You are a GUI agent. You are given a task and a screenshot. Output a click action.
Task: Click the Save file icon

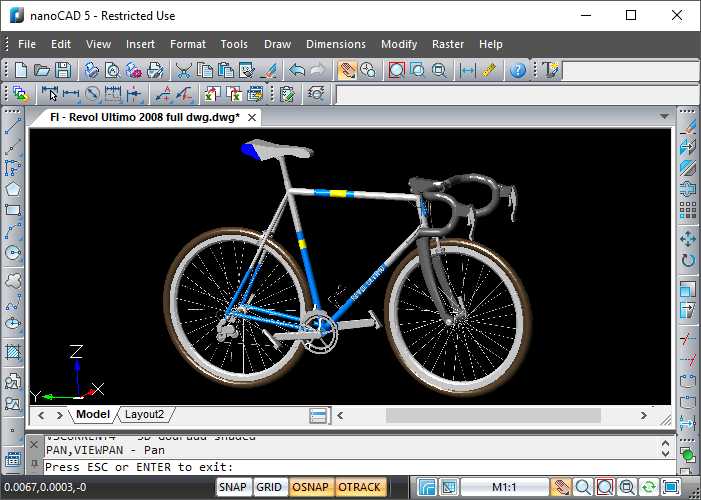coord(63,70)
